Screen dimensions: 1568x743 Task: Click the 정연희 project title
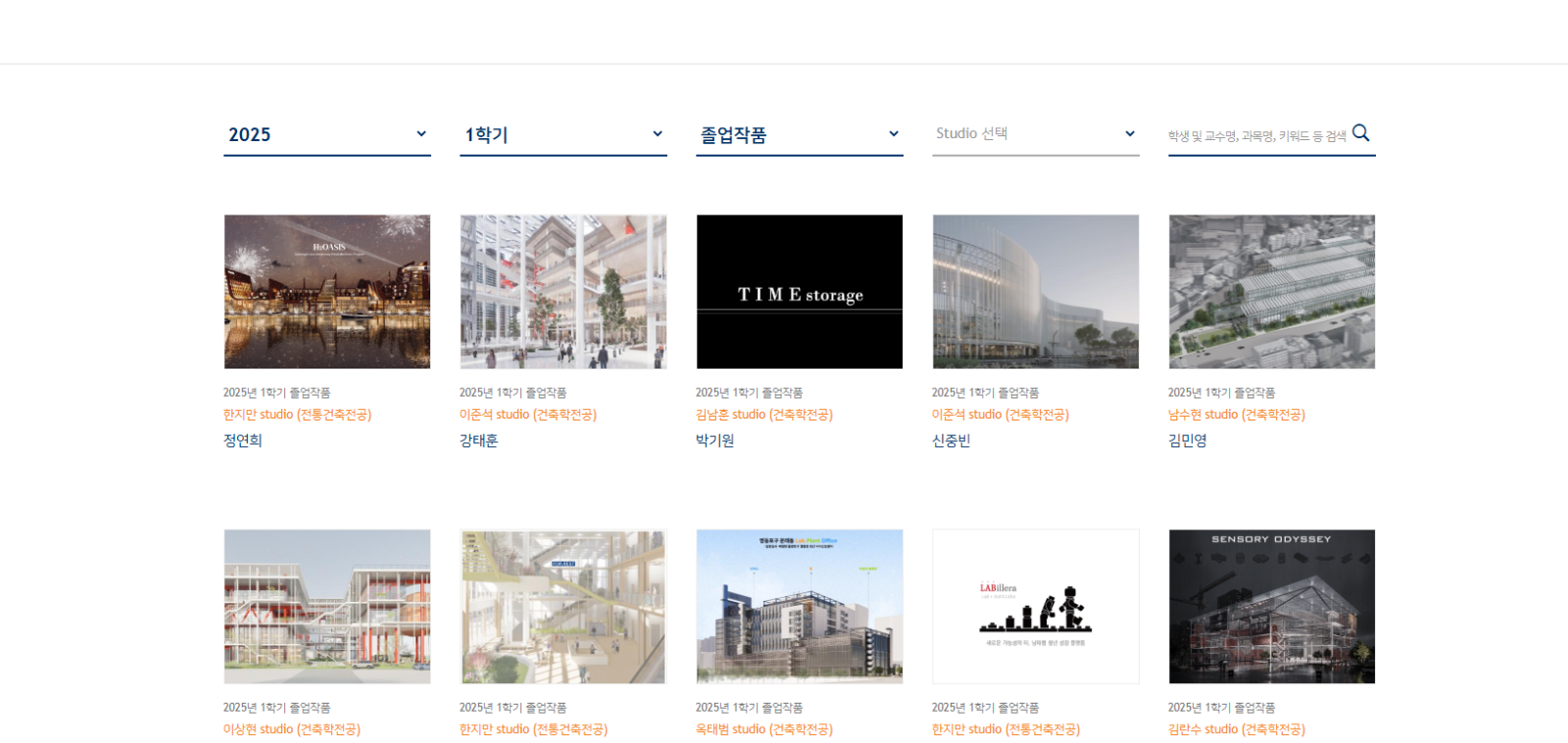tap(243, 441)
